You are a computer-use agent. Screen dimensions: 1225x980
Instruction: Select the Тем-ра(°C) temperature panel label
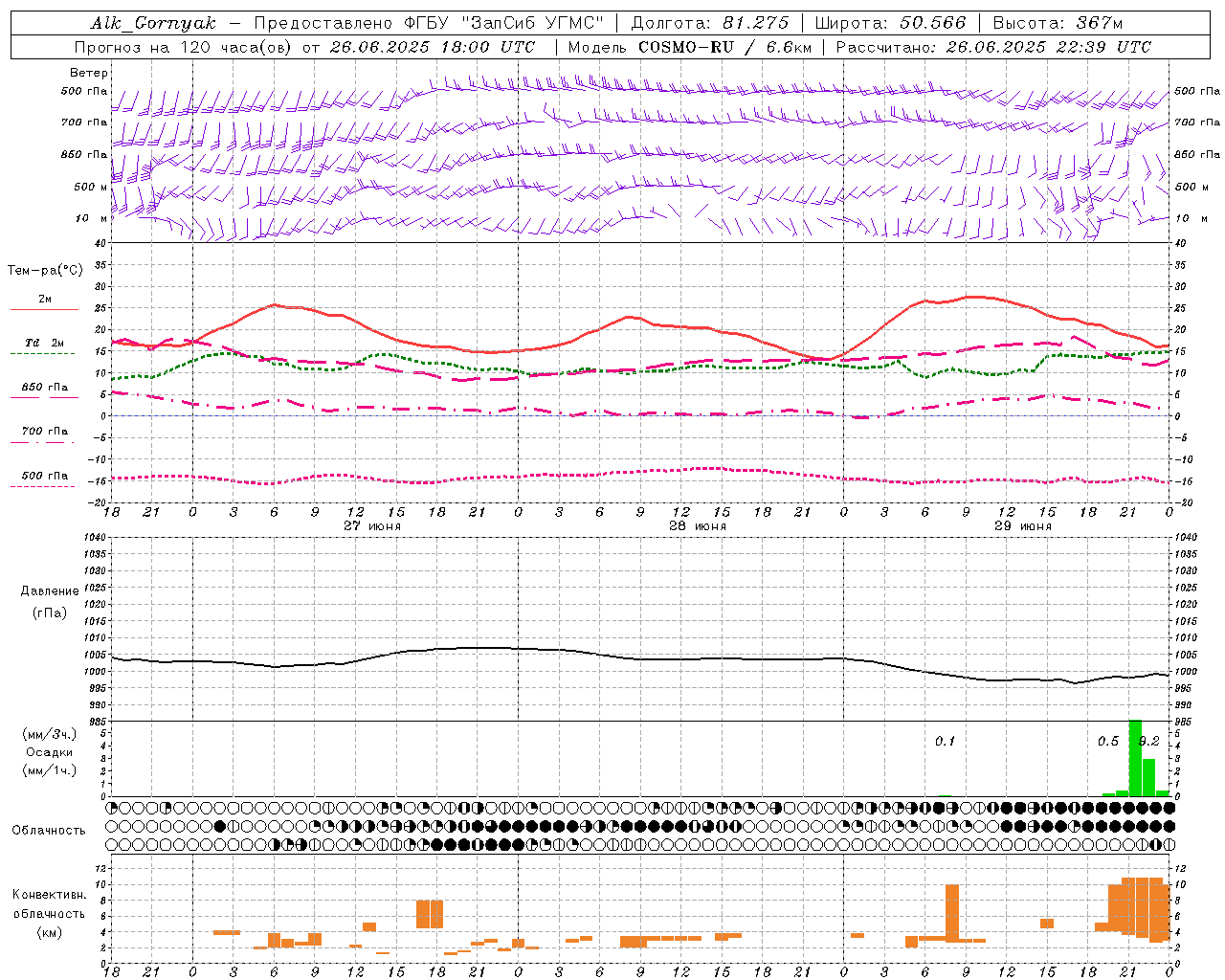[45, 271]
